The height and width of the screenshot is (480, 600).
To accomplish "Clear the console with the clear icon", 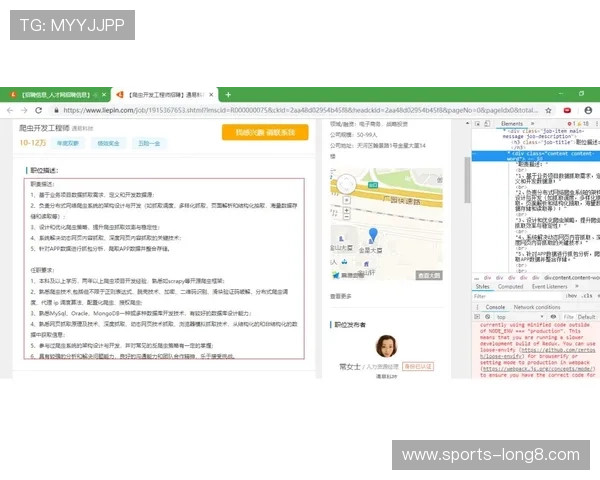I will pos(488,317).
